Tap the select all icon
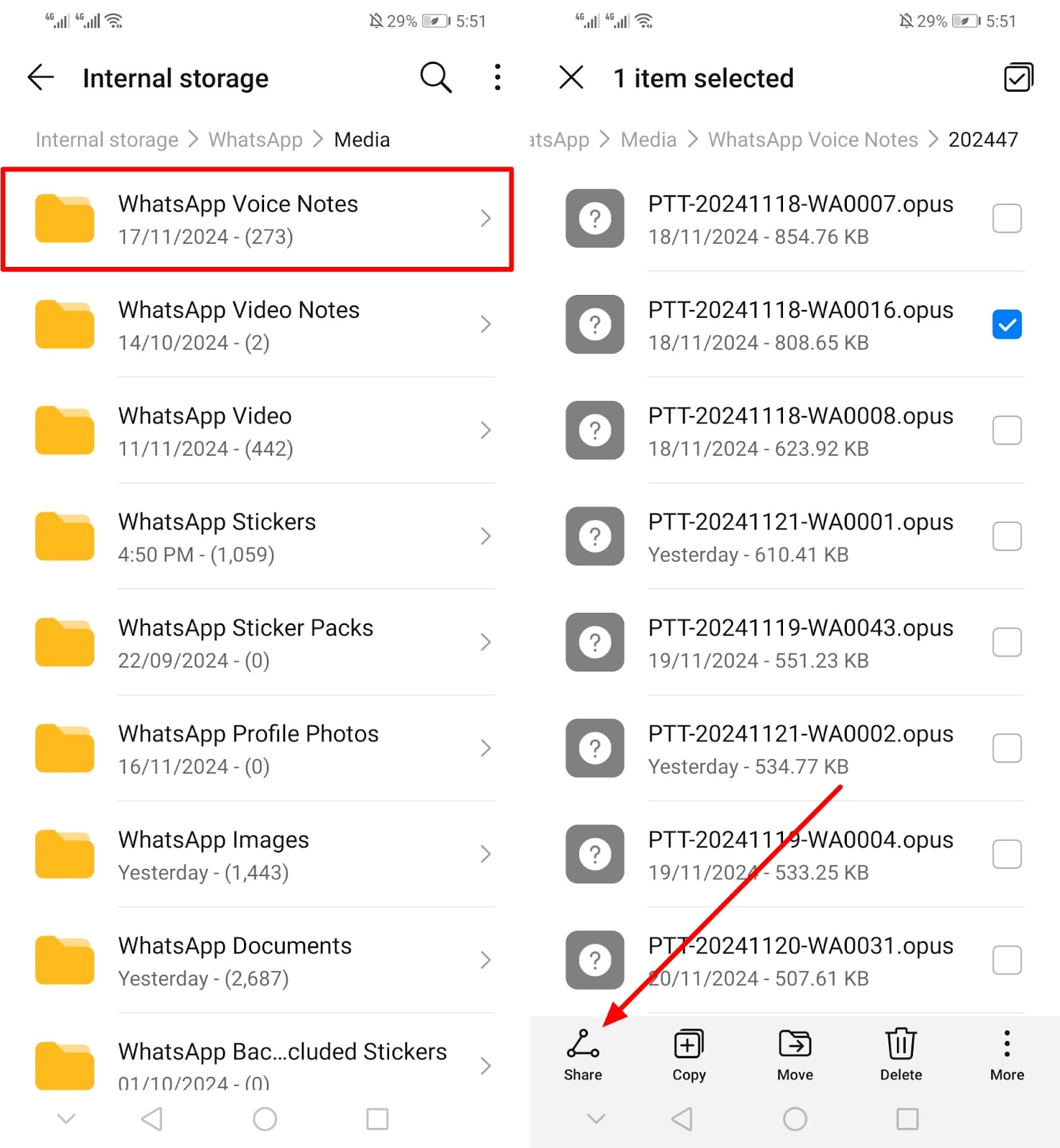 click(x=1018, y=77)
